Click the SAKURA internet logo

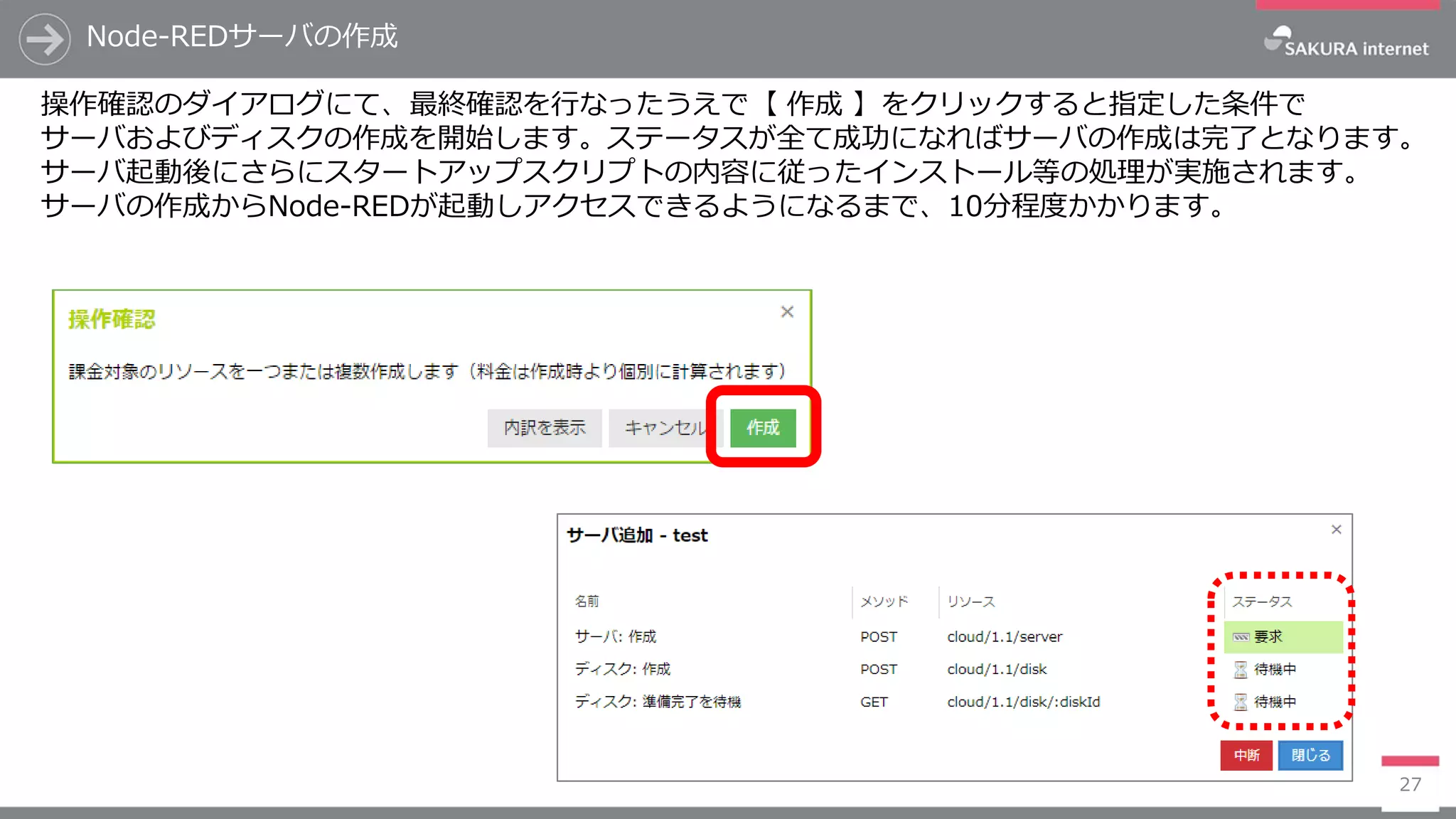pyautogui.click(x=1346, y=42)
